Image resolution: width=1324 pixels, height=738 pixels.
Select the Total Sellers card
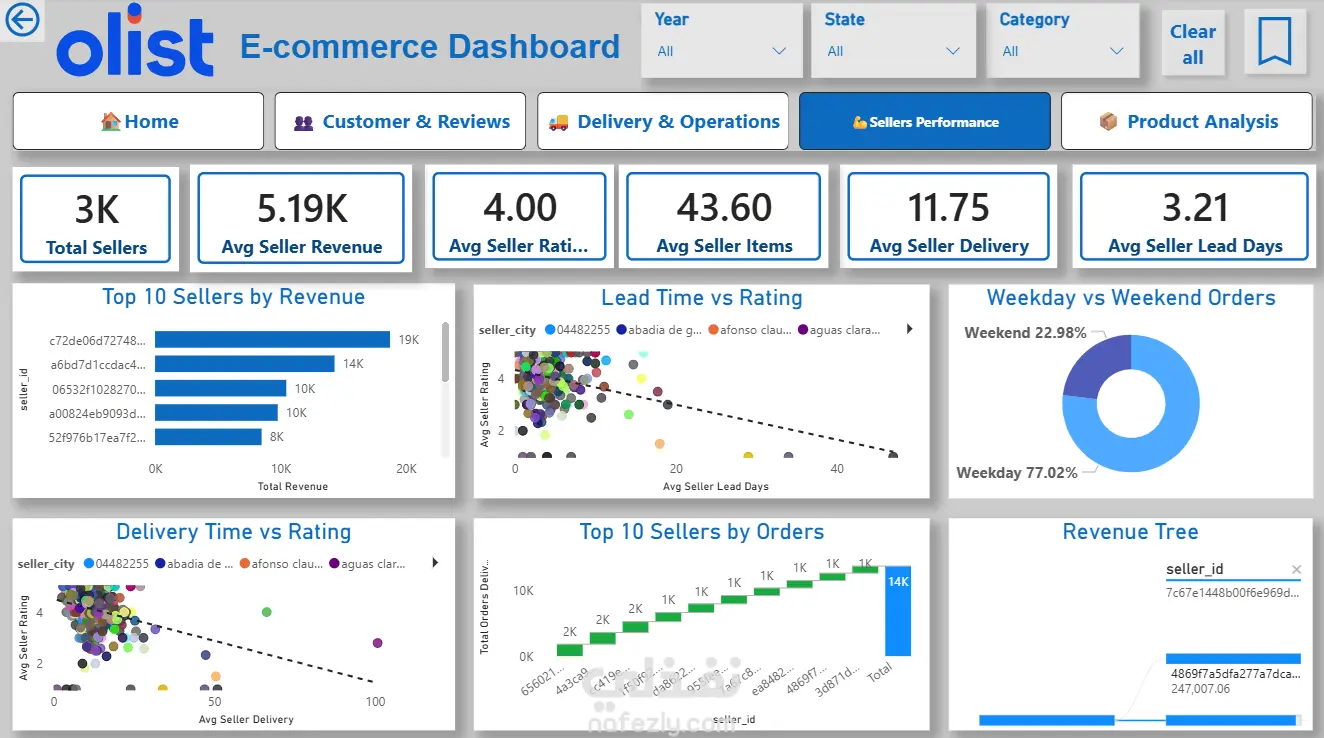96,218
